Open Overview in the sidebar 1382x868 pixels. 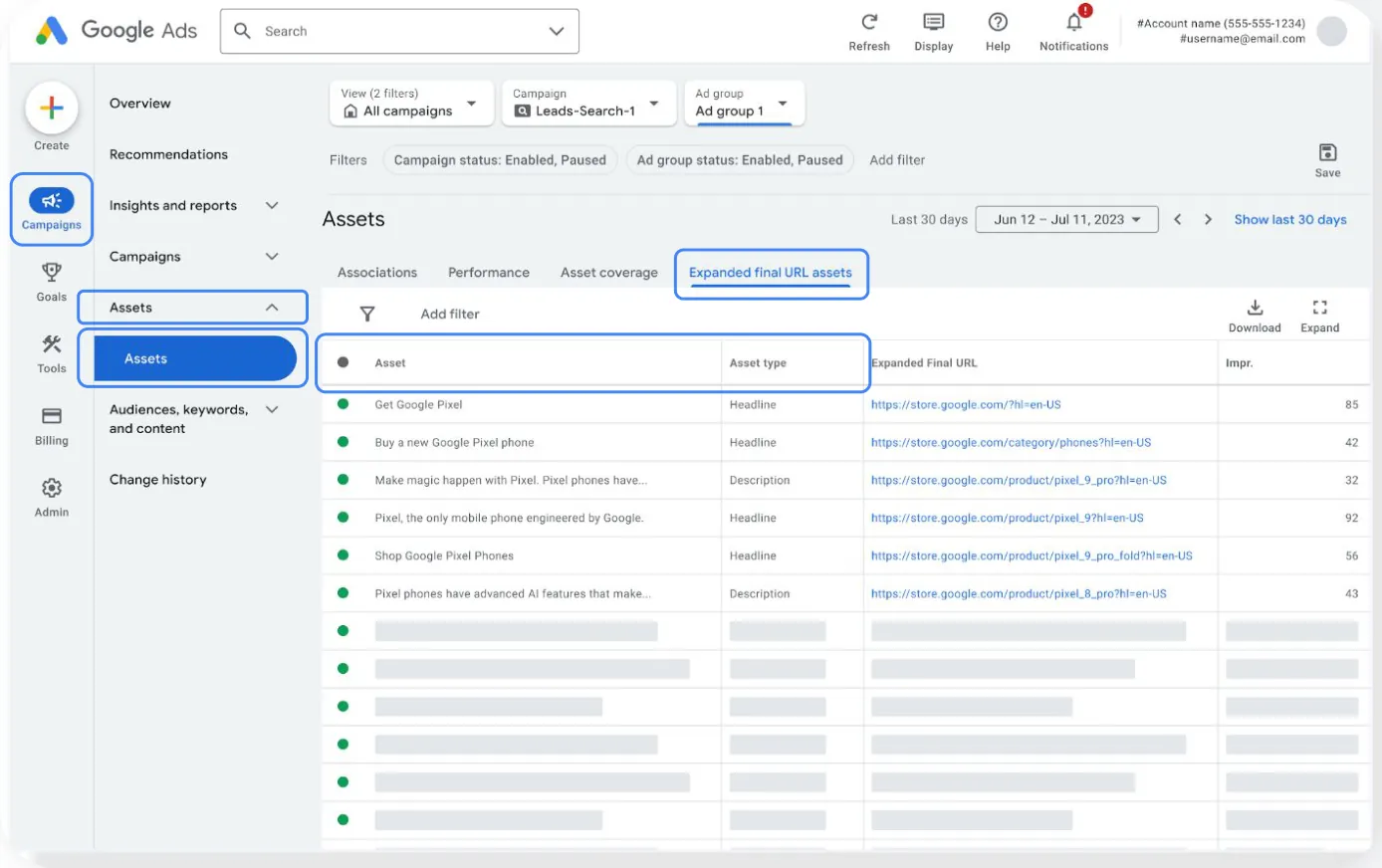pos(140,103)
